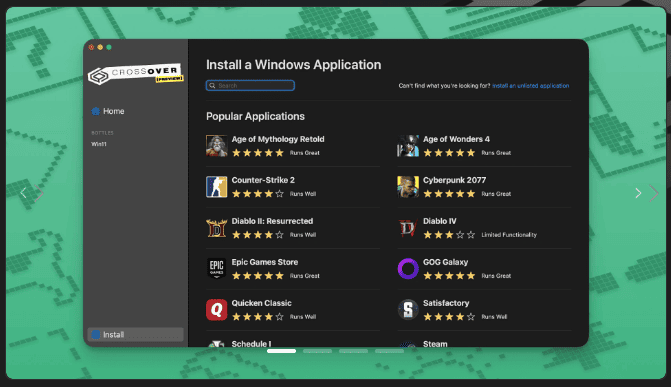671x387 pixels.
Task: Click the search magnifier icon
Action: pos(212,86)
